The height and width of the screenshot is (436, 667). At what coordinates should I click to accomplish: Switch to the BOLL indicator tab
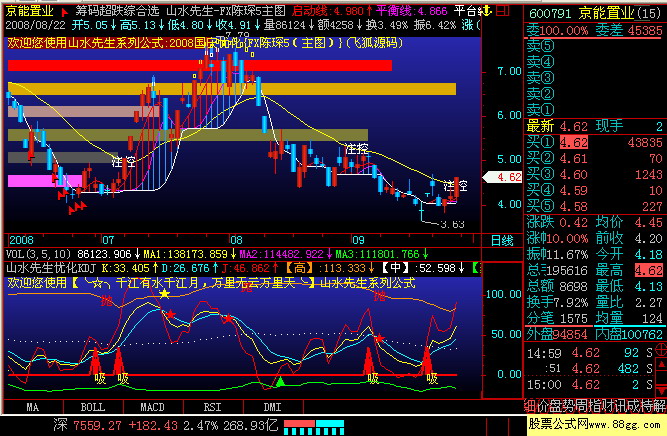(x=93, y=407)
